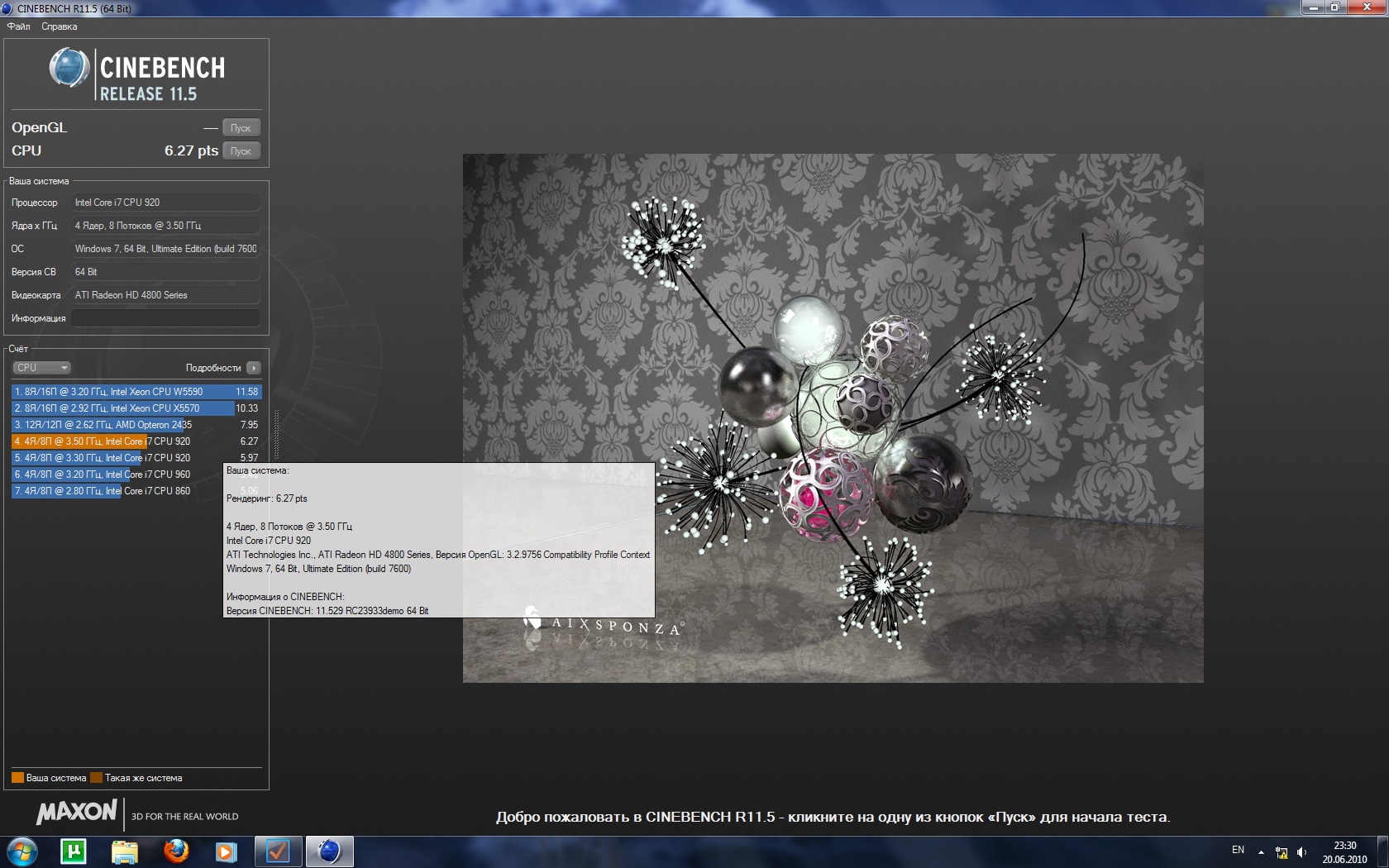The image size is (1389, 868).
Task: Start the CPU benchmark with Пуск
Action: 241,151
